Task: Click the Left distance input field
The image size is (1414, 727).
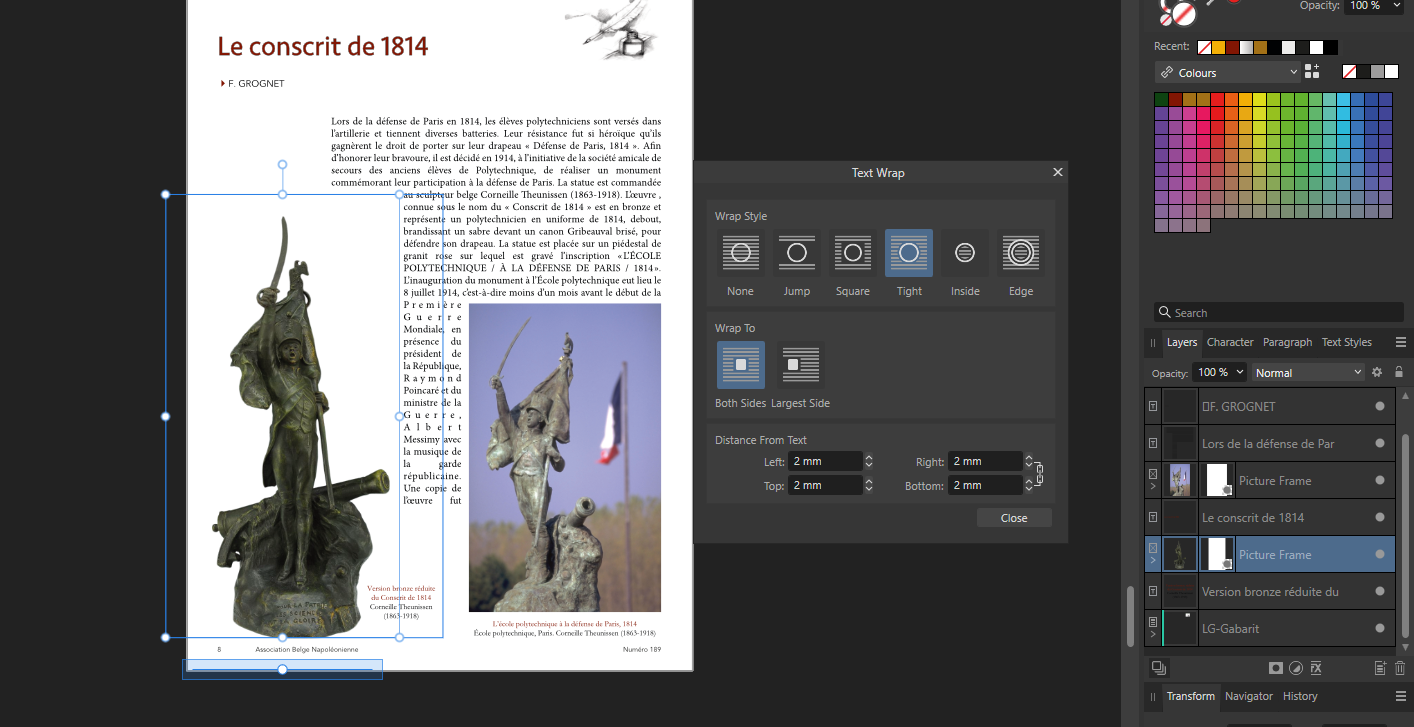Action: tap(825, 461)
